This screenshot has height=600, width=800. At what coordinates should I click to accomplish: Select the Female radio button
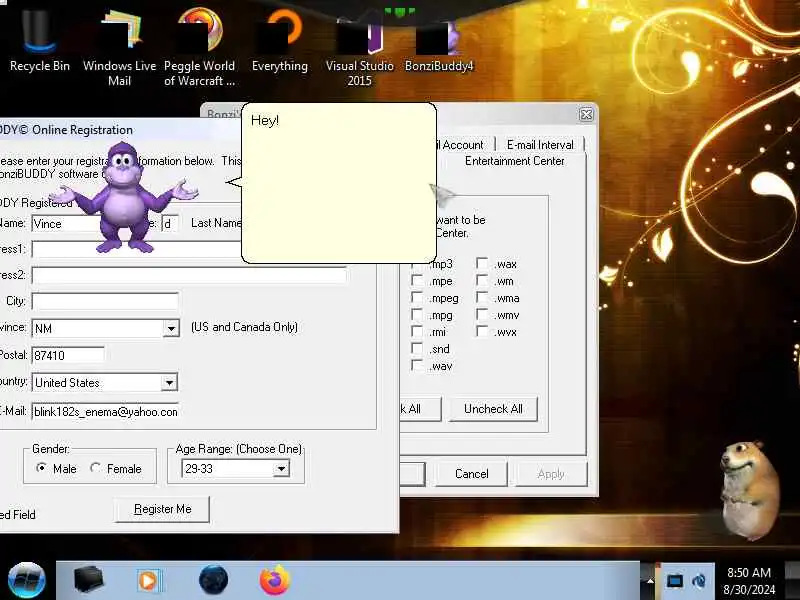coord(95,468)
